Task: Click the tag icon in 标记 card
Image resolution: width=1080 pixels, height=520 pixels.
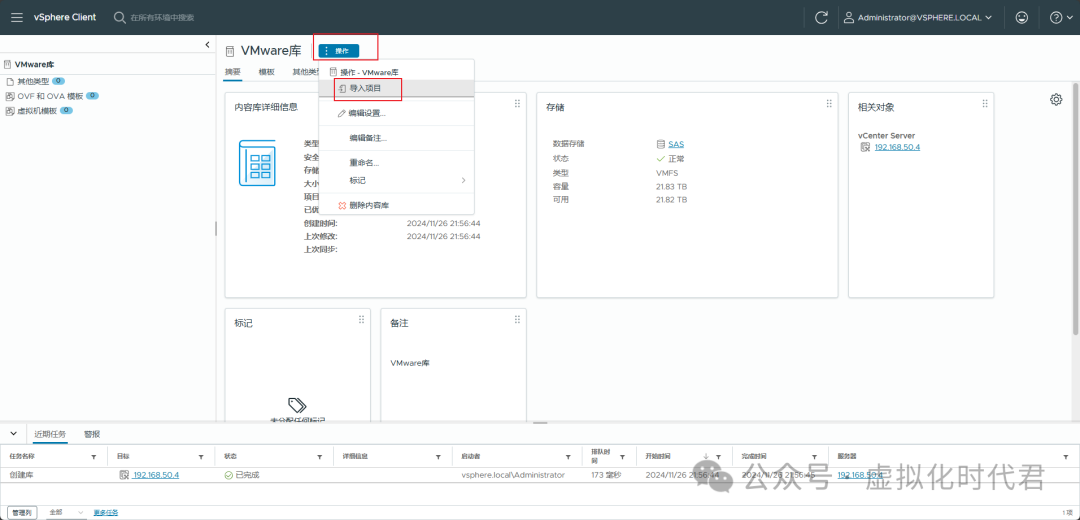Action: pos(297,405)
